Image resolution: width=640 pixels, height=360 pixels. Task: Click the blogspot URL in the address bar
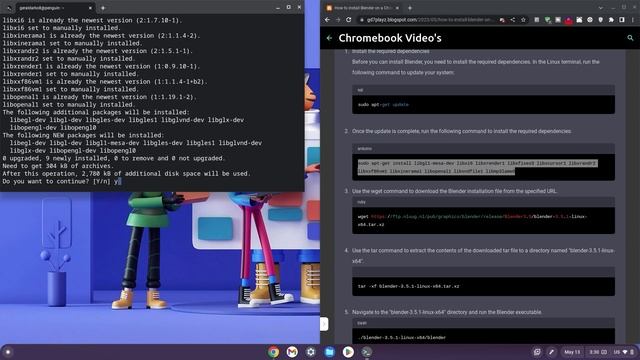(429, 20)
